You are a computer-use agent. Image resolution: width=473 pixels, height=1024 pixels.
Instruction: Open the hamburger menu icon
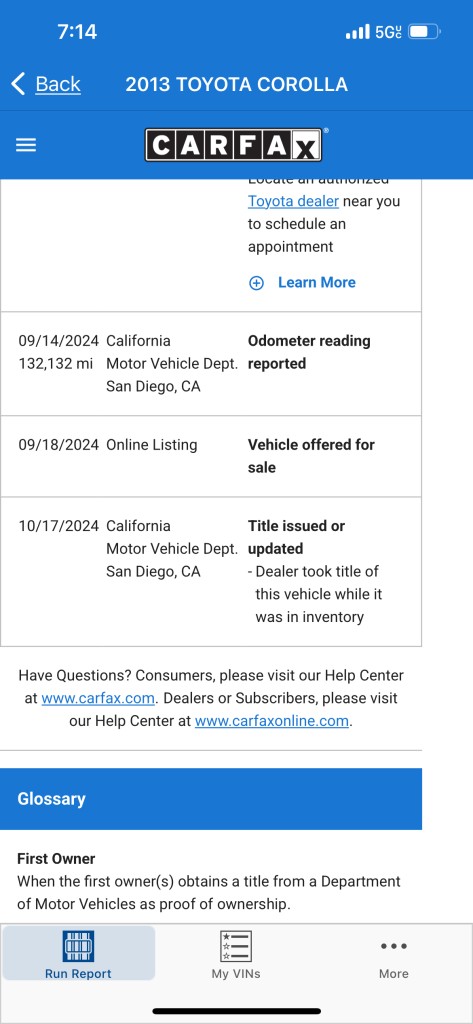tap(25, 145)
